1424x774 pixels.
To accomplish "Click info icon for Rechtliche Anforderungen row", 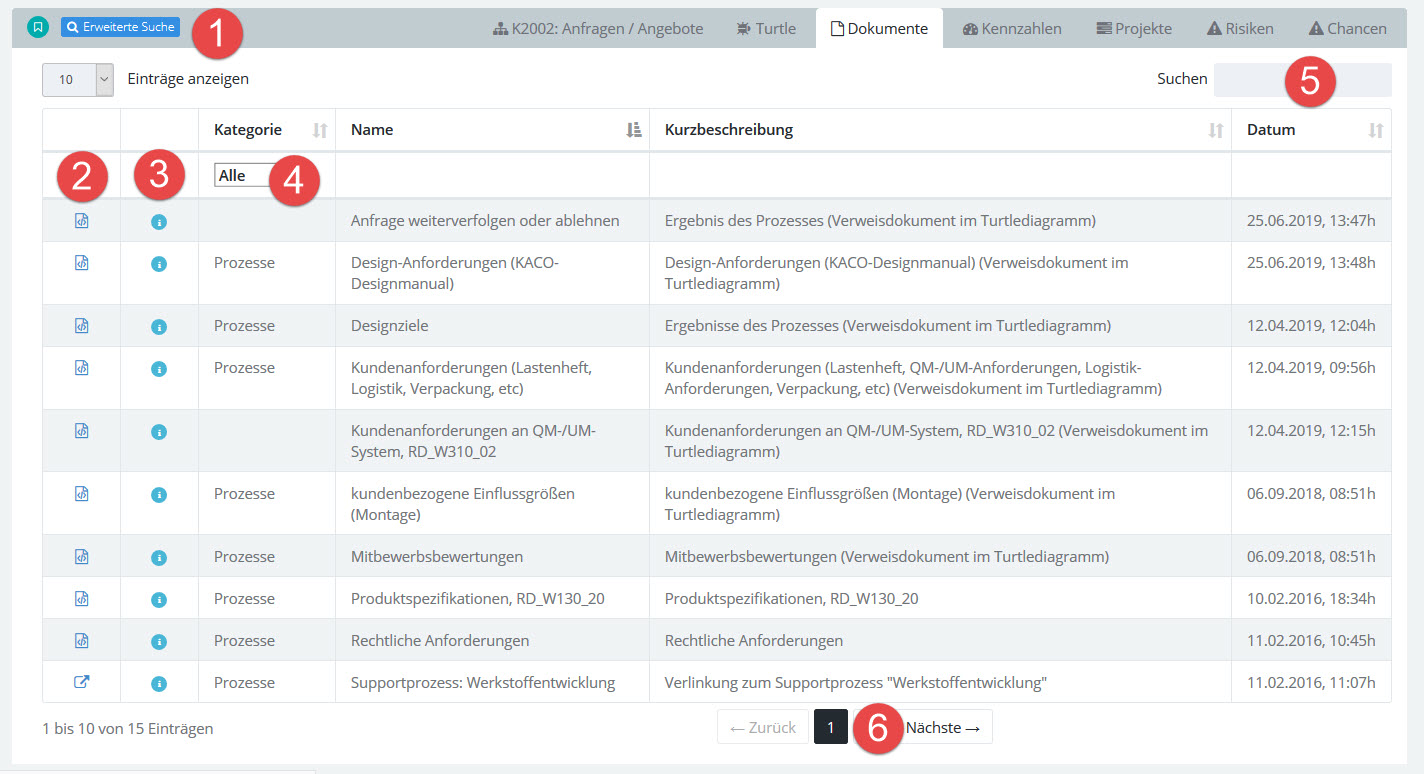I will click(x=158, y=641).
